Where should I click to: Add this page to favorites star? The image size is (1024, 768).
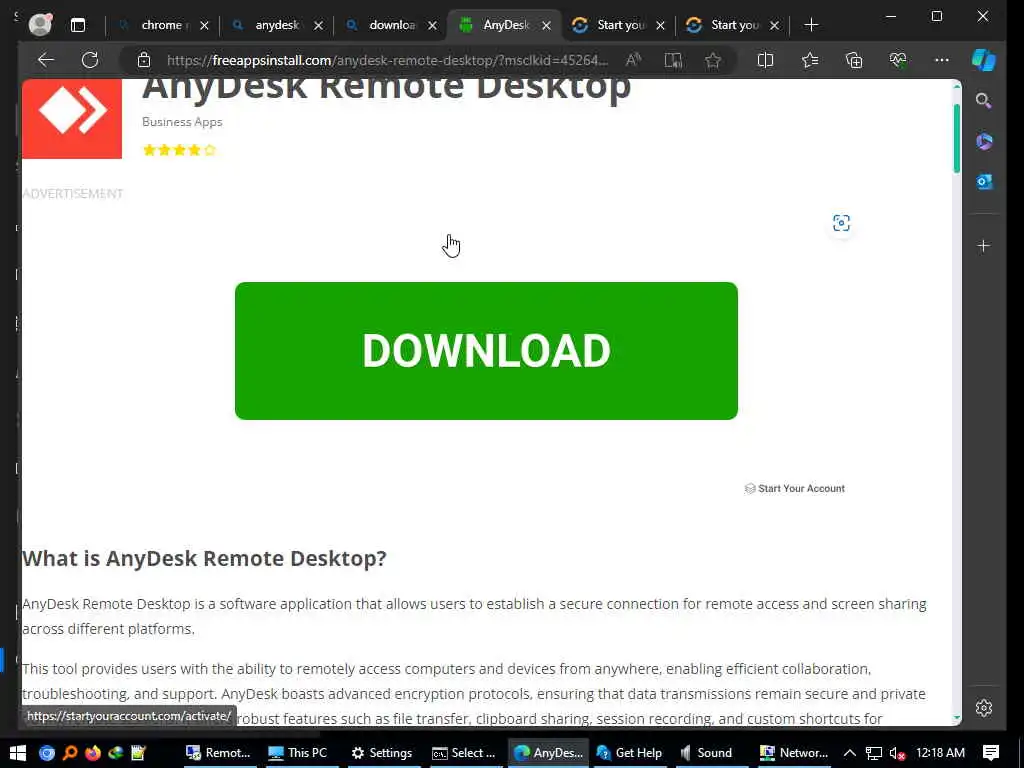712,60
